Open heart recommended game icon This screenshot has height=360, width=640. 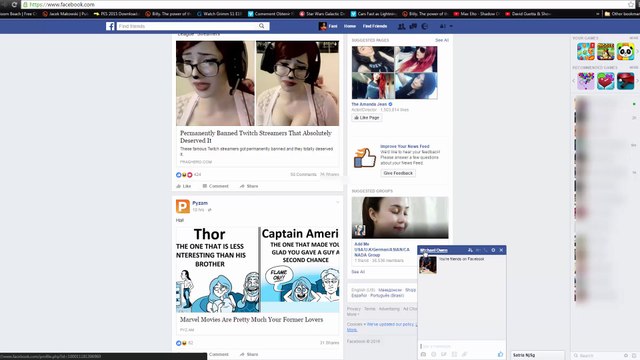coord(605,81)
